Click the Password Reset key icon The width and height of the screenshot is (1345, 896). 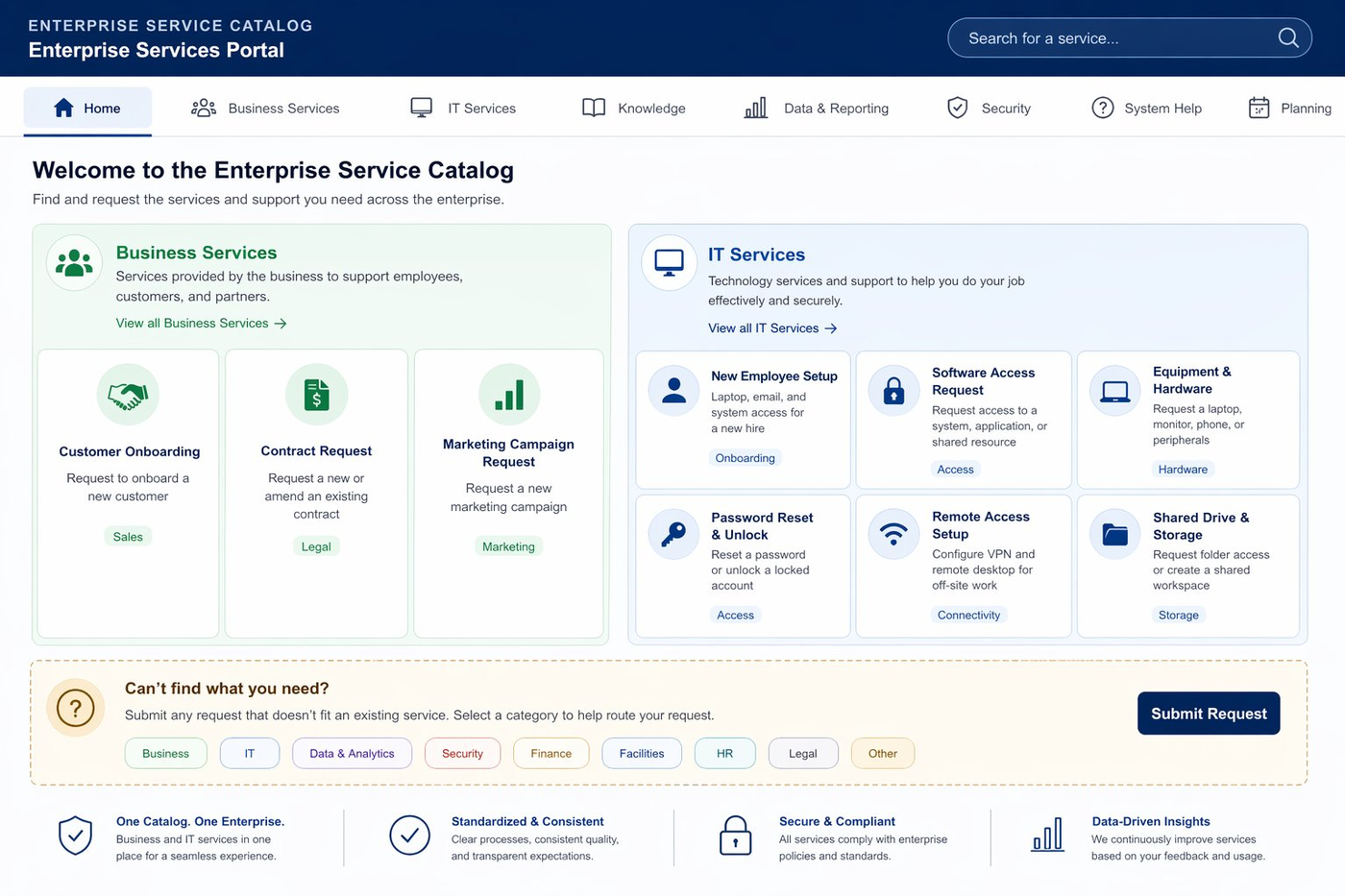[x=672, y=534]
